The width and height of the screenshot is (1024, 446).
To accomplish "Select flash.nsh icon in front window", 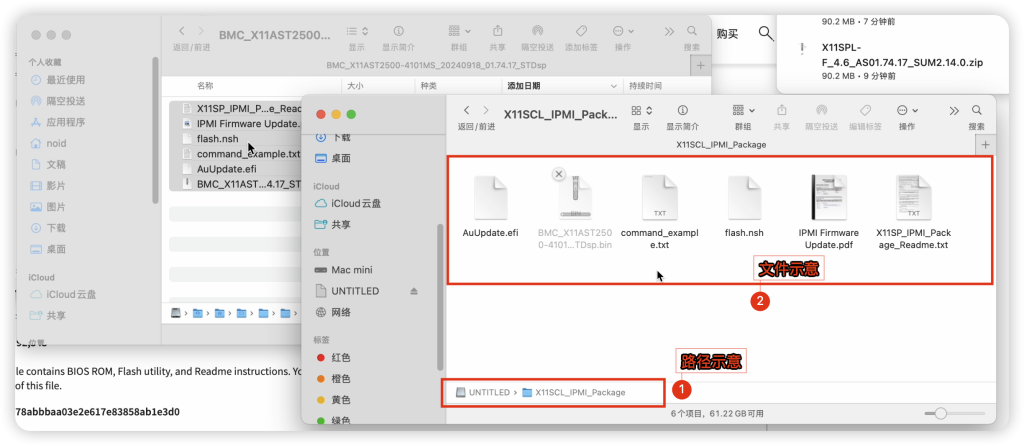I will click(x=744, y=197).
